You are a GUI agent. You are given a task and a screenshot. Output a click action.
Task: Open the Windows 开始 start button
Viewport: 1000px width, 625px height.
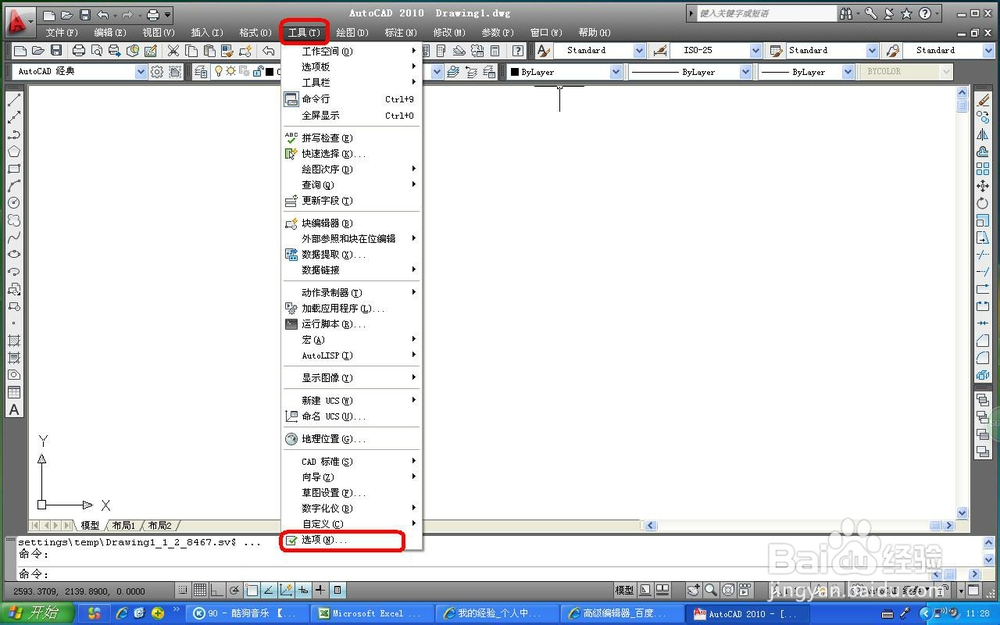37,613
